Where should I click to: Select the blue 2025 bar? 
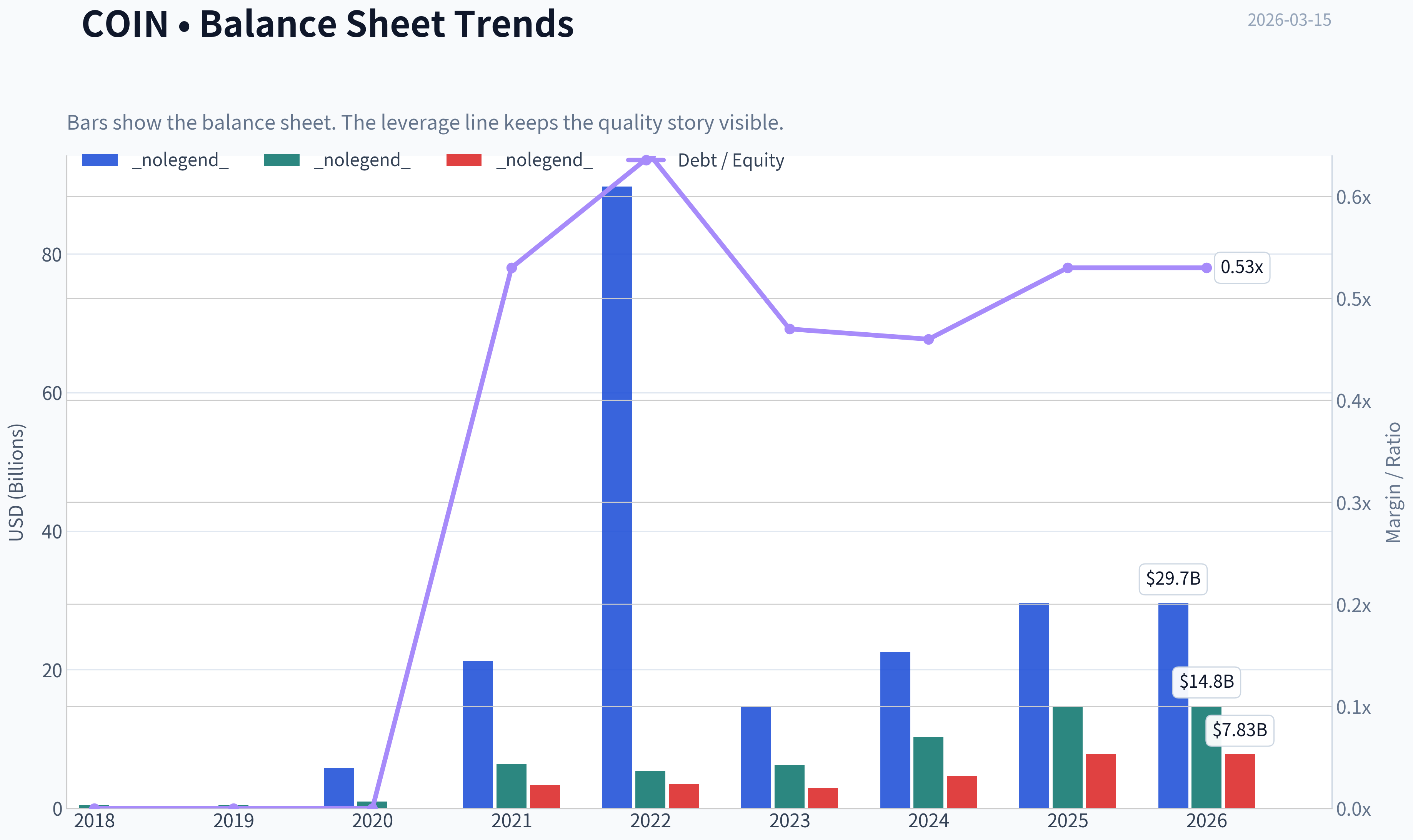tap(1034, 705)
